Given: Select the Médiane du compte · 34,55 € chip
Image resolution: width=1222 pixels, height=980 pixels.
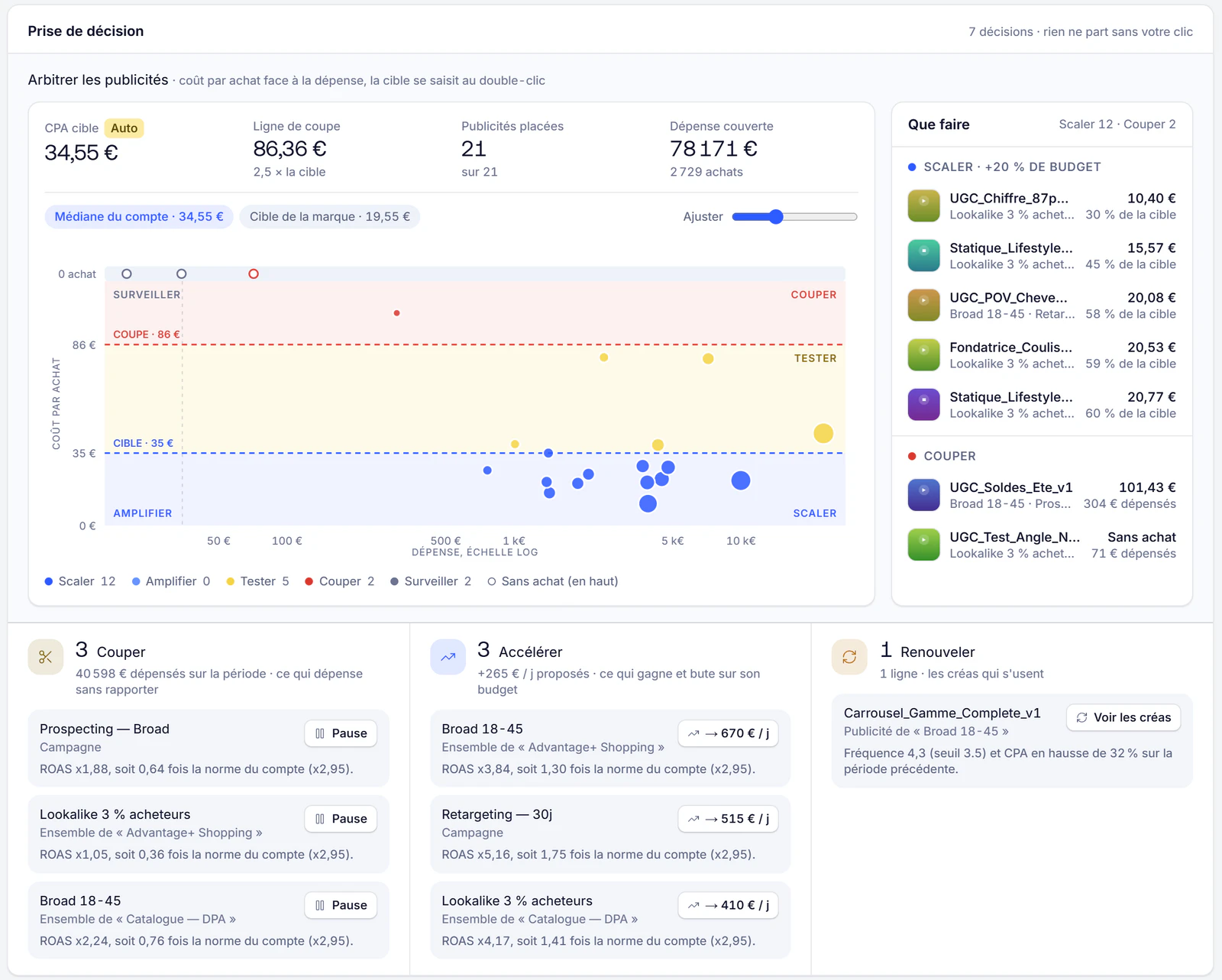Looking at the screenshot, I should pos(139,217).
